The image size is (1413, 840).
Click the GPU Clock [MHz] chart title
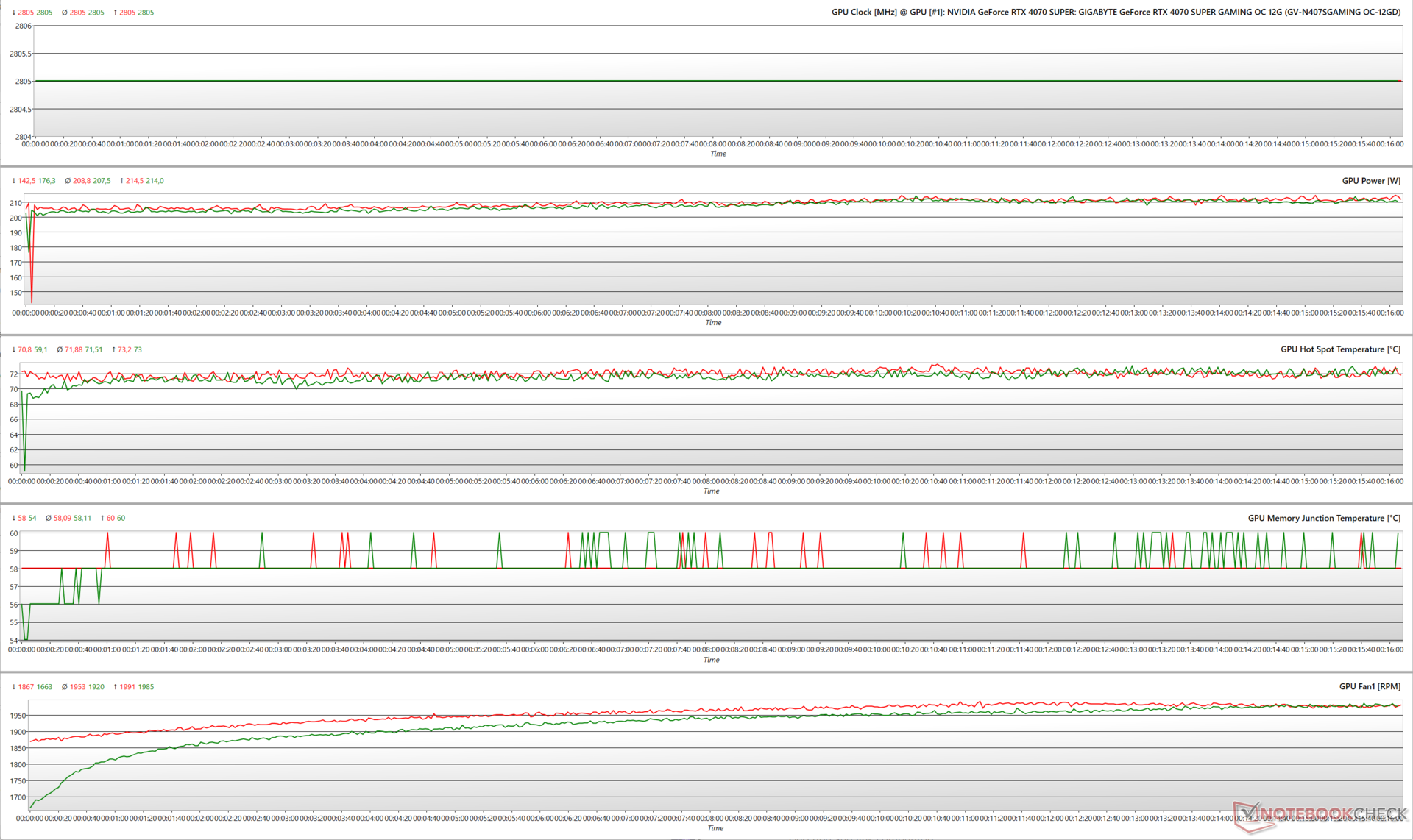1116,12
